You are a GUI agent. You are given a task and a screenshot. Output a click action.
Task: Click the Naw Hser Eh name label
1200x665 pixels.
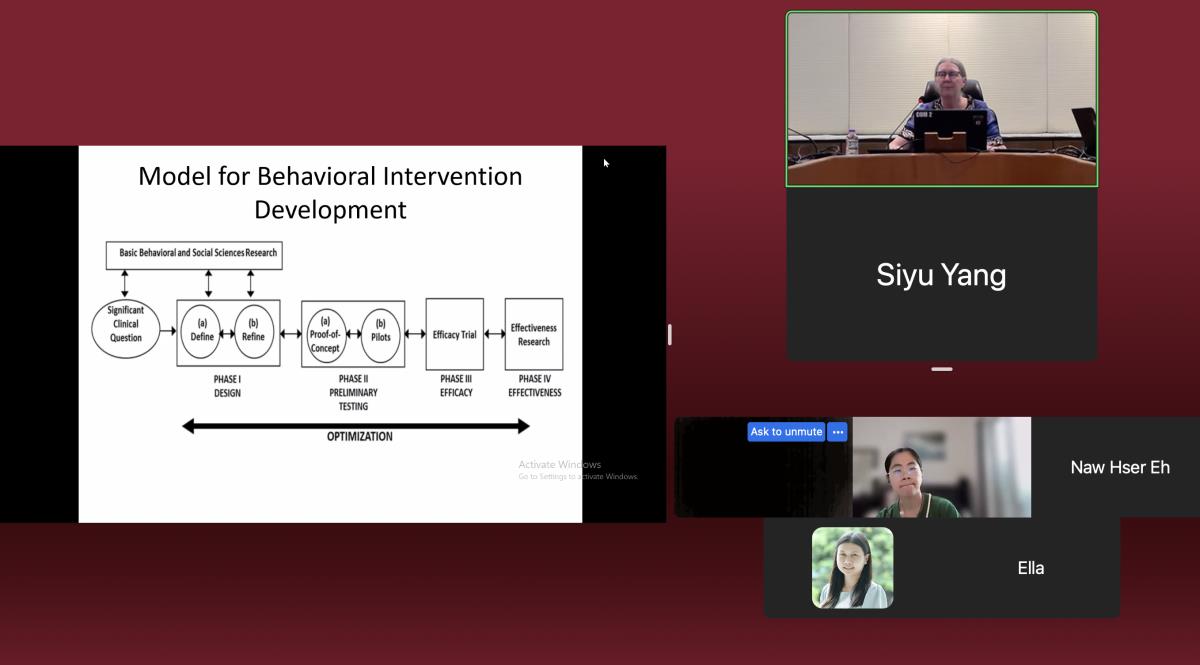click(1119, 467)
